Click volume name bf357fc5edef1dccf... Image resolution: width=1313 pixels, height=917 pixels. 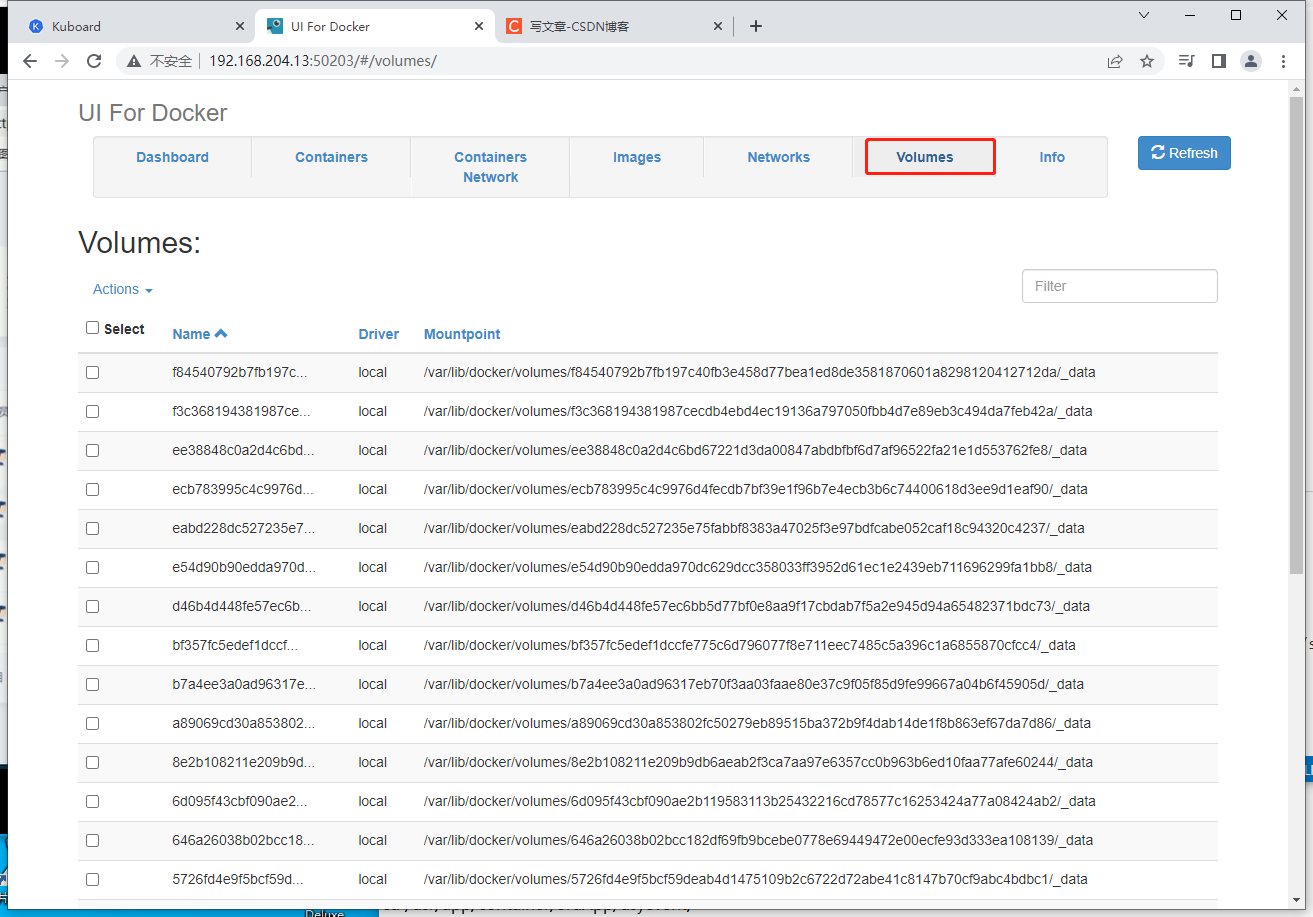click(x=235, y=645)
